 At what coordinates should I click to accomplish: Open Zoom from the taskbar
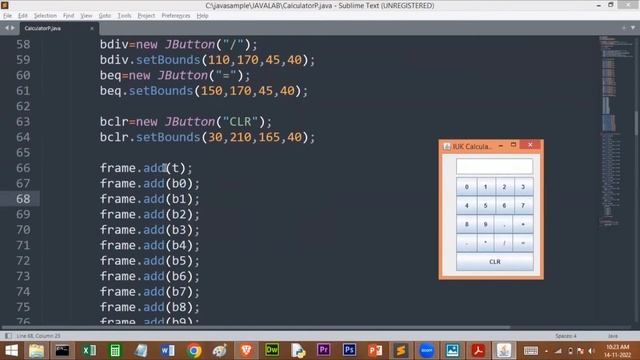[x=427, y=351]
